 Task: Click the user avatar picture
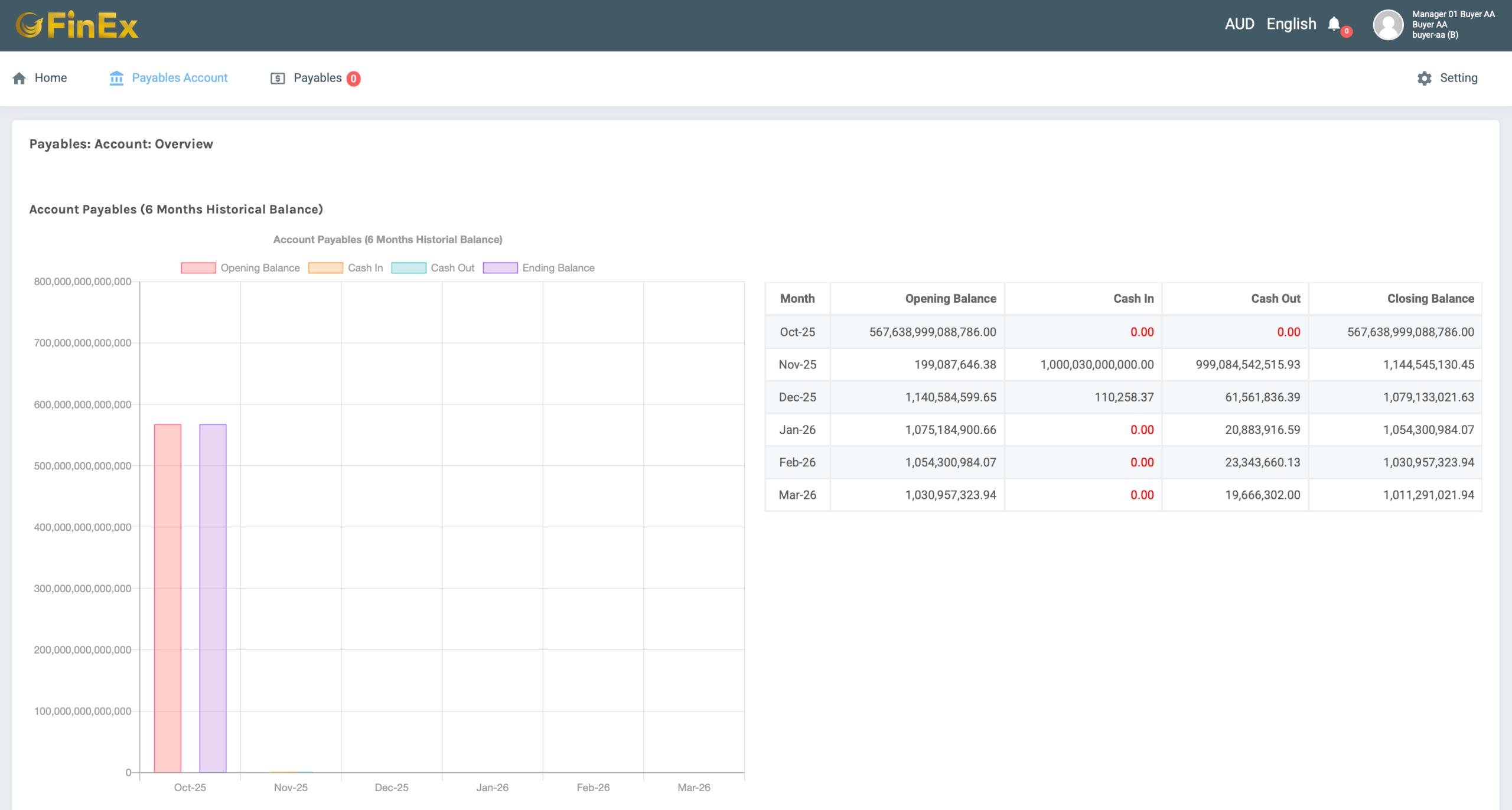coord(1387,25)
